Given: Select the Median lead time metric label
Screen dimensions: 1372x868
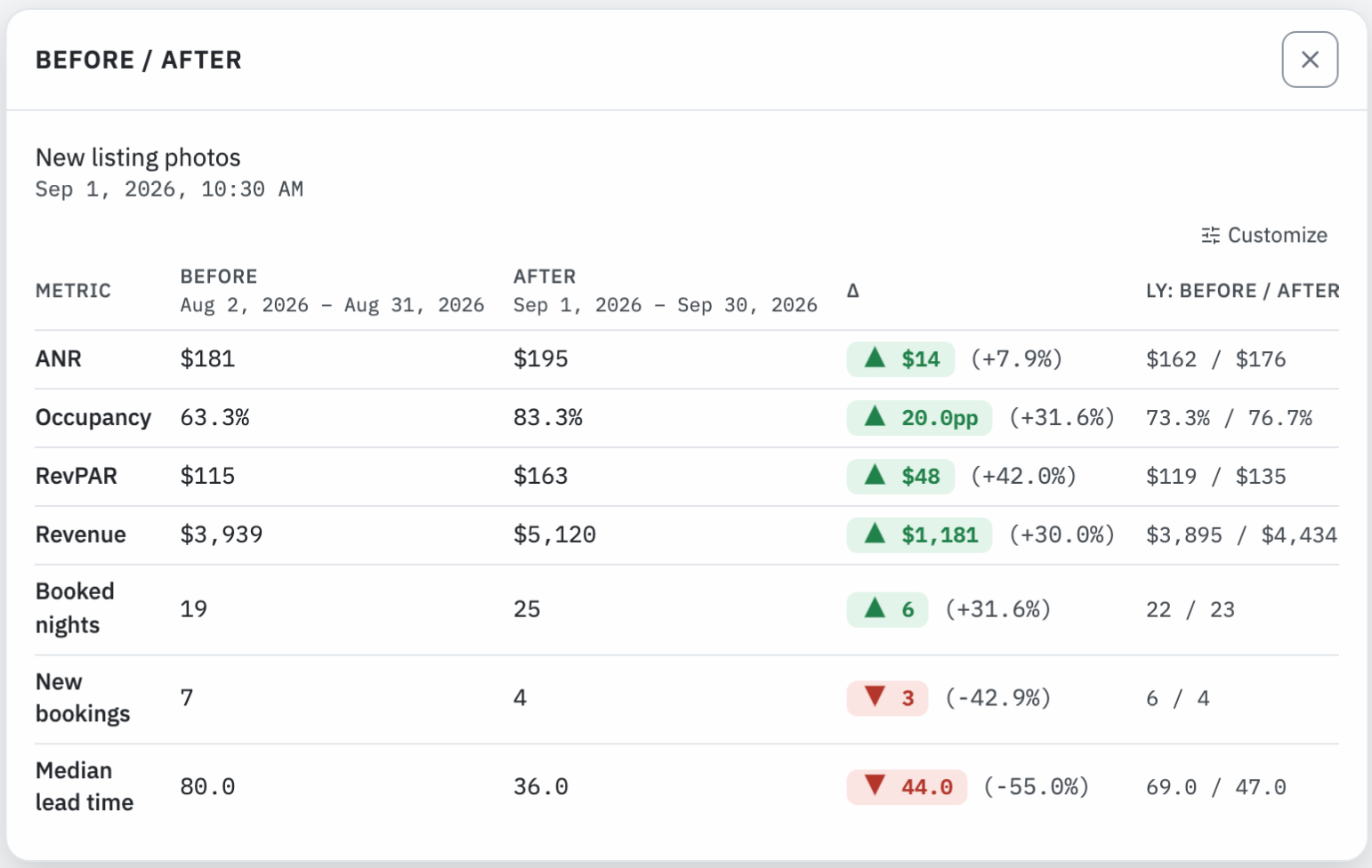Looking at the screenshot, I should 85,787.
